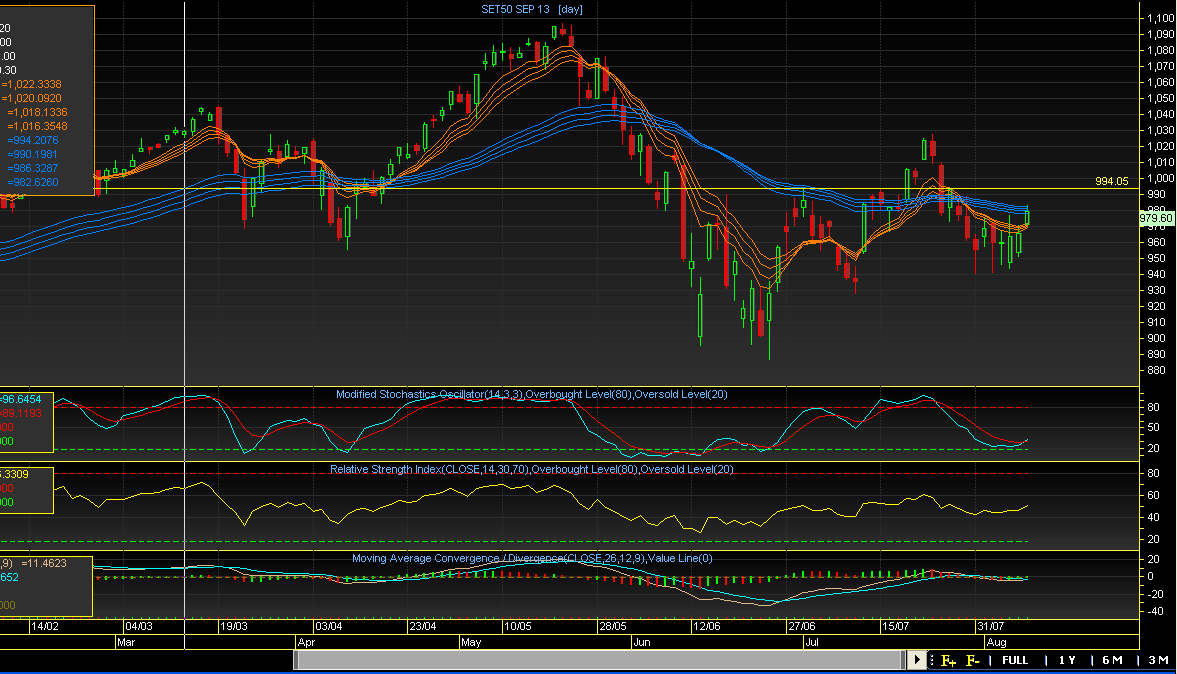Click the 23/04 date label
The image size is (1177, 674).
(423, 626)
